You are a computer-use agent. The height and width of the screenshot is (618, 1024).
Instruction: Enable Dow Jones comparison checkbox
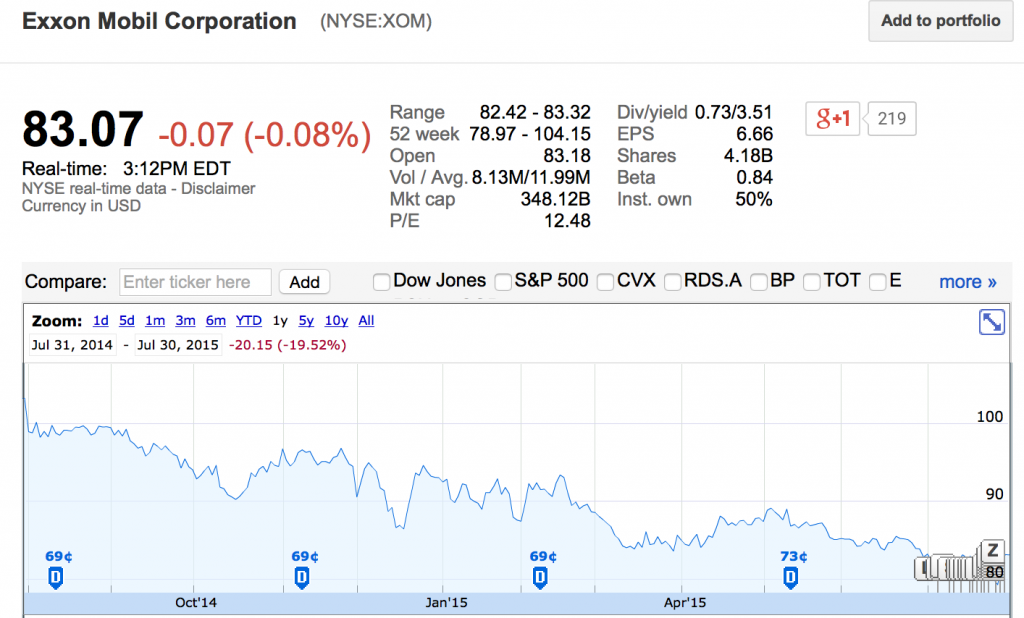[381, 282]
